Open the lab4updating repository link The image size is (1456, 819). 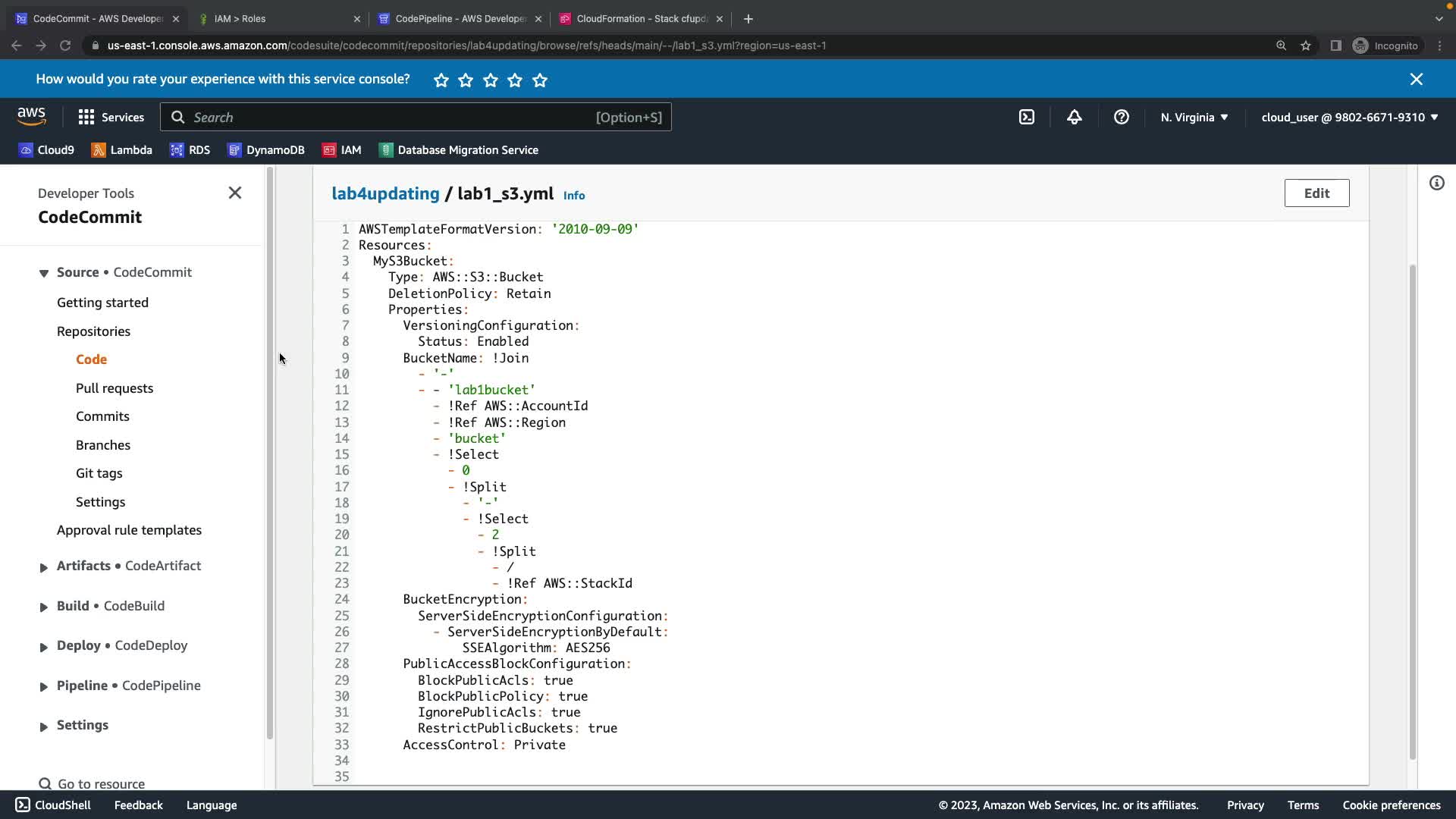point(385,193)
